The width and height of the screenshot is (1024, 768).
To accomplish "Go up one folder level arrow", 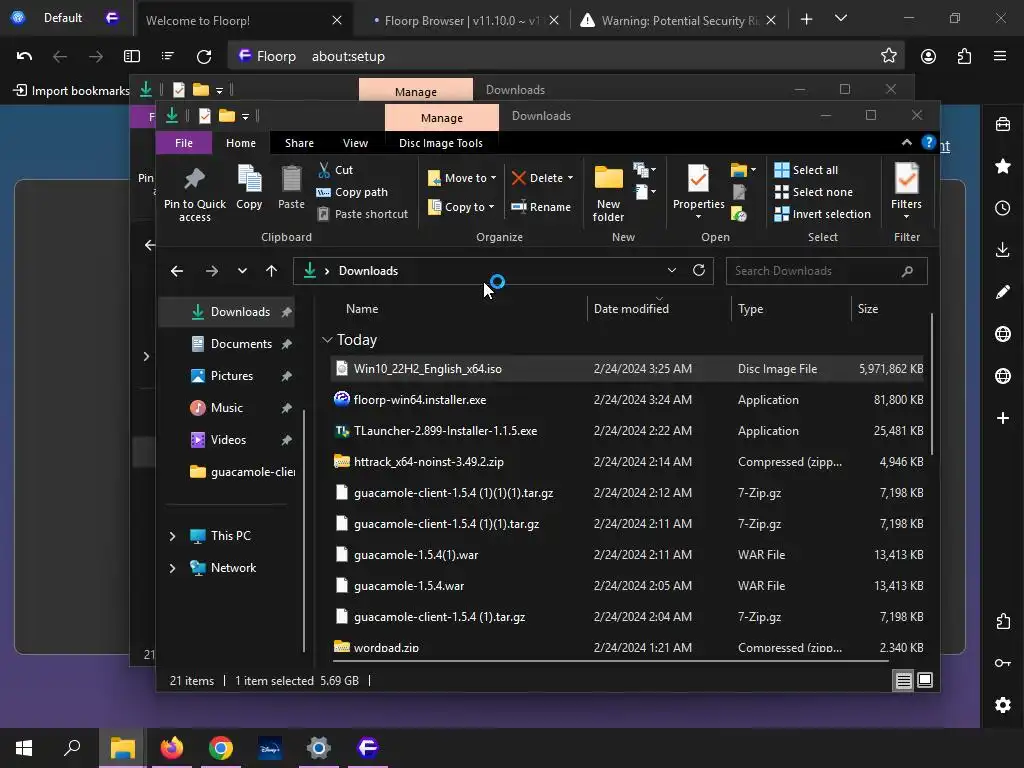I will click(x=272, y=270).
